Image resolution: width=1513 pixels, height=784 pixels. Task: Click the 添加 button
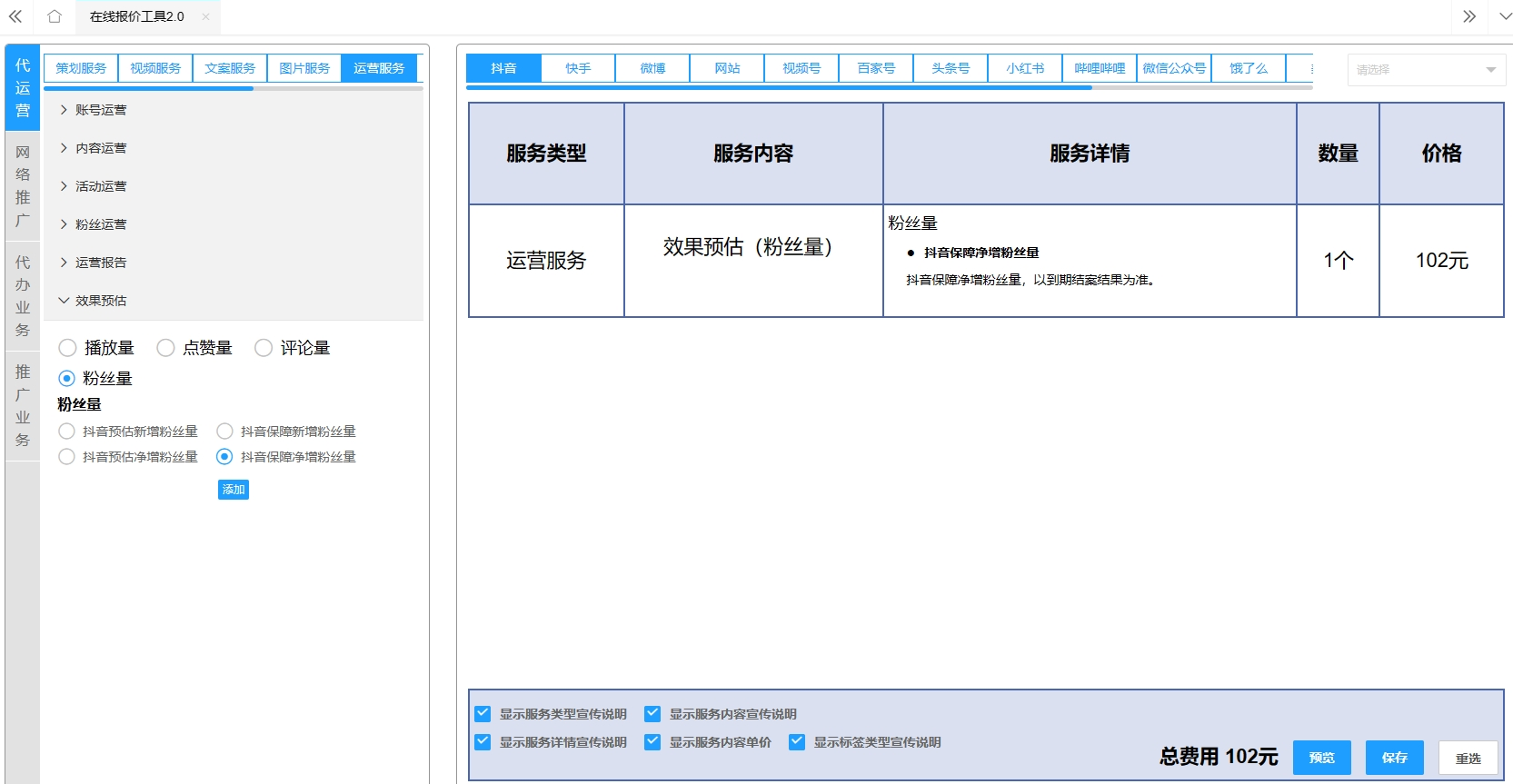[234, 490]
